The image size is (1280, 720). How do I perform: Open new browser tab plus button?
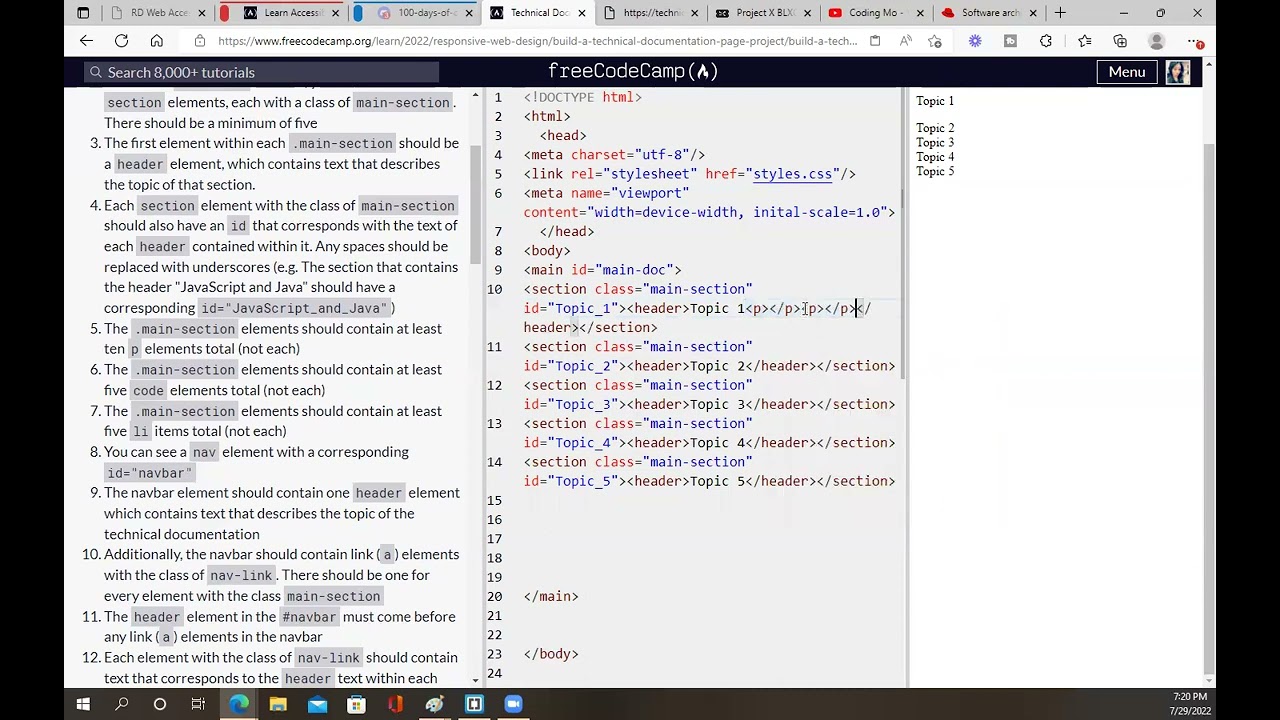1060,13
